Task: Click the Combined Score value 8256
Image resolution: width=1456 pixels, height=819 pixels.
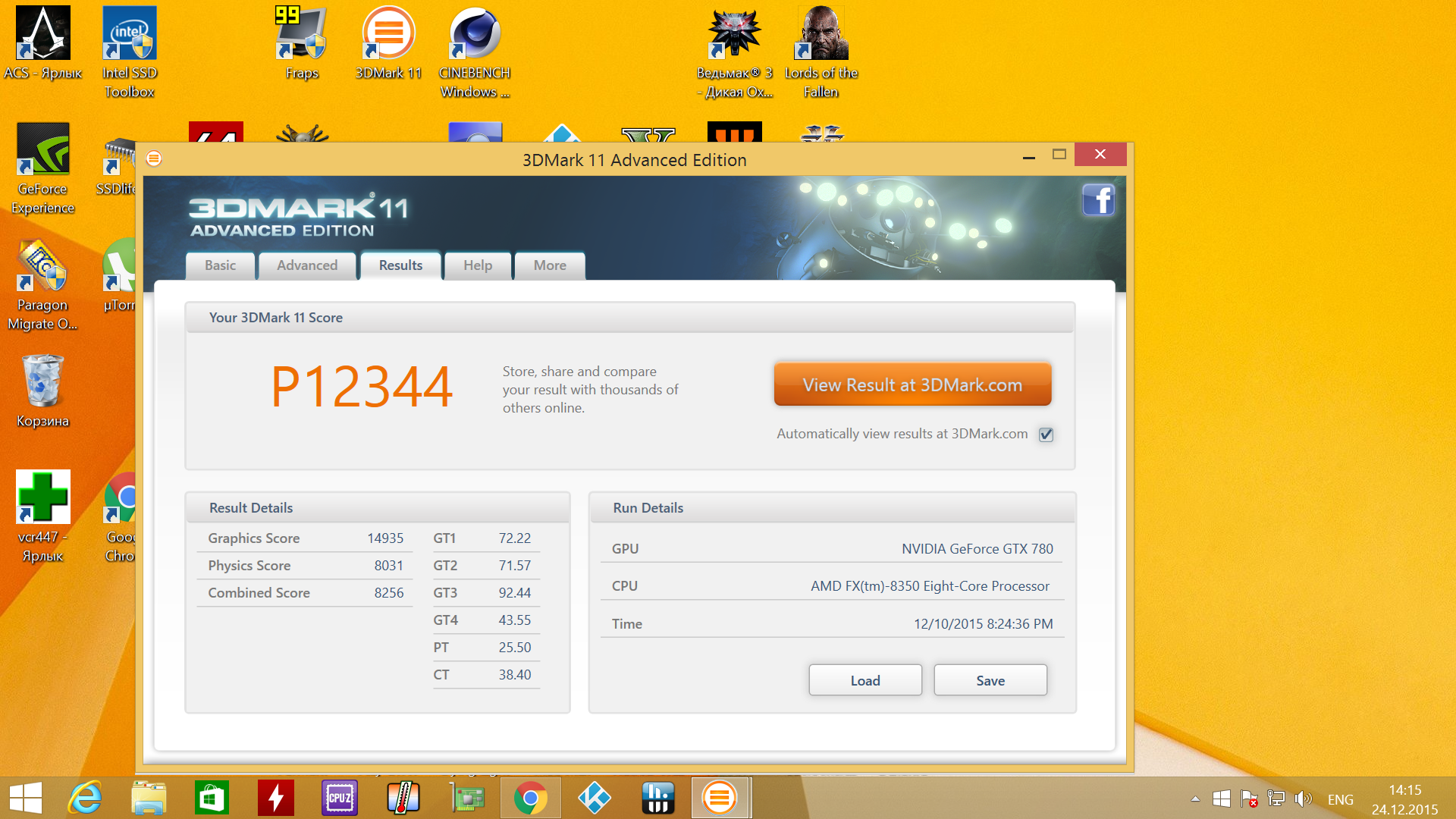Action: pyautogui.click(x=389, y=593)
